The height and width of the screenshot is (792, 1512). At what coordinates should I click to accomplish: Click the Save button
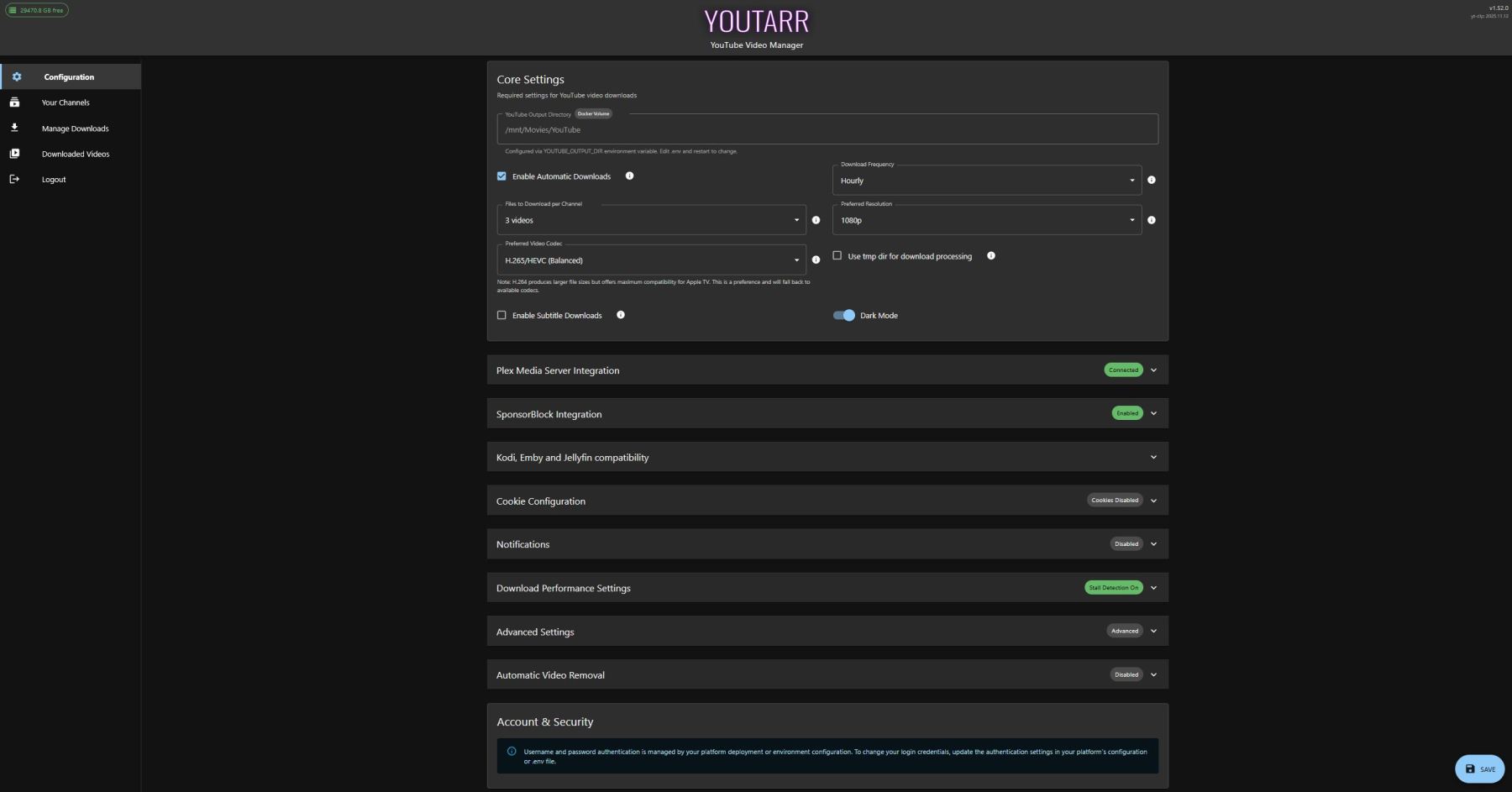tap(1479, 768)
